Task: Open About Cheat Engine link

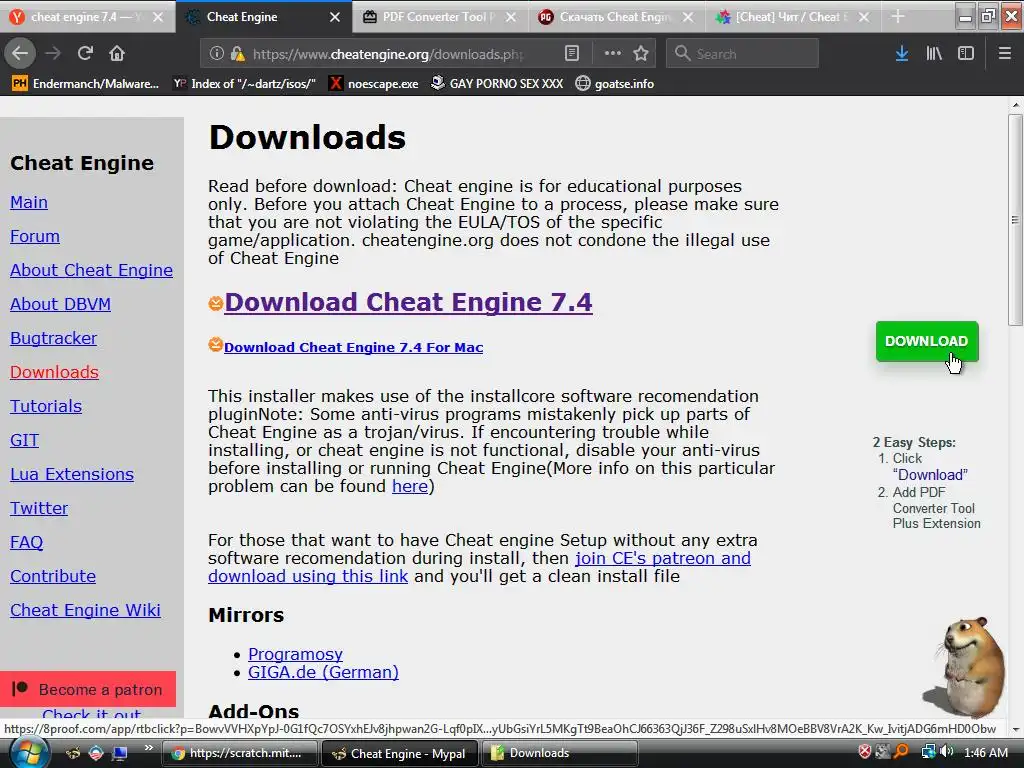Action: pos(91,270)
